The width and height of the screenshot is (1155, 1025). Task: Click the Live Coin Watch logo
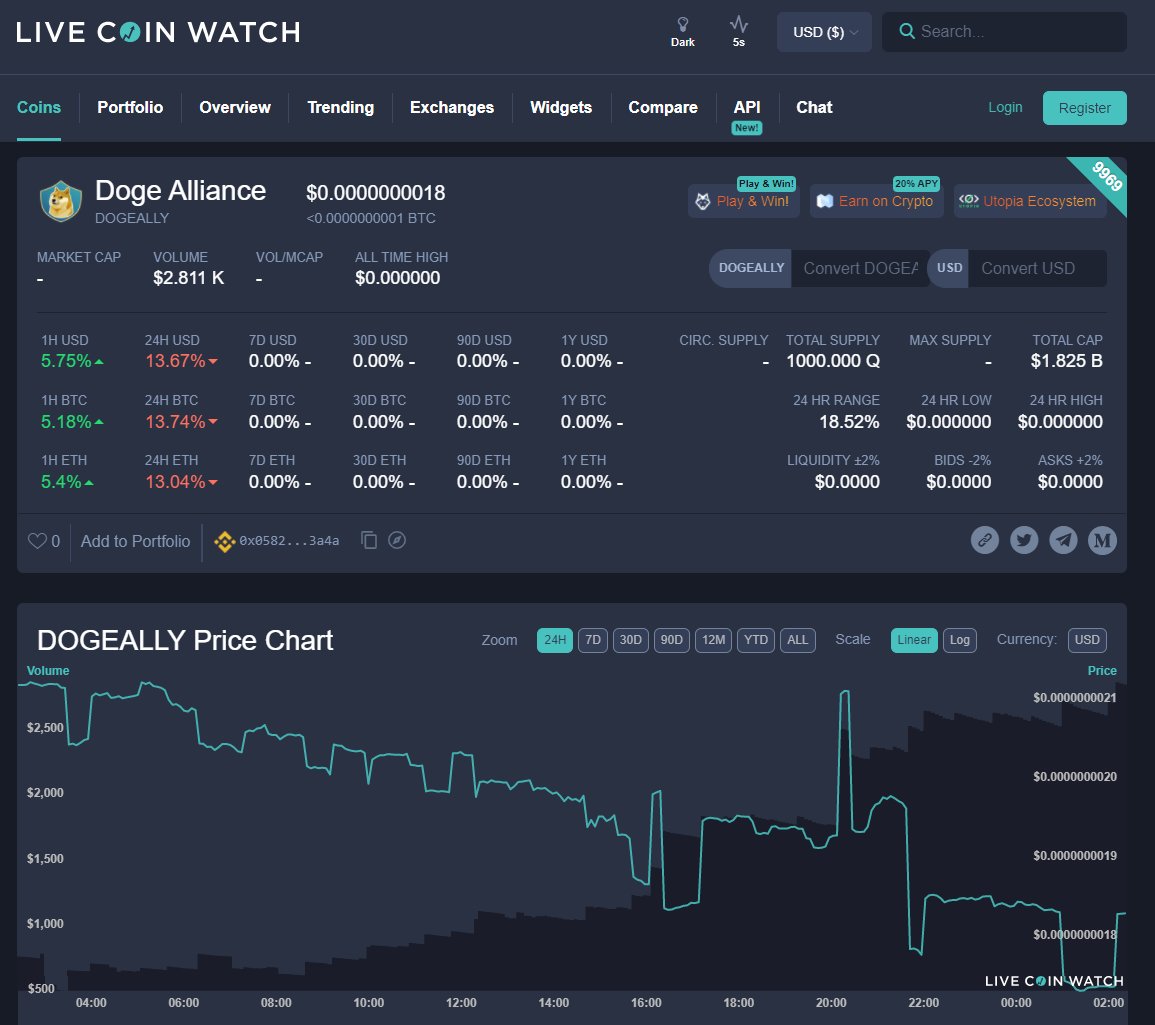coord(158,32)
